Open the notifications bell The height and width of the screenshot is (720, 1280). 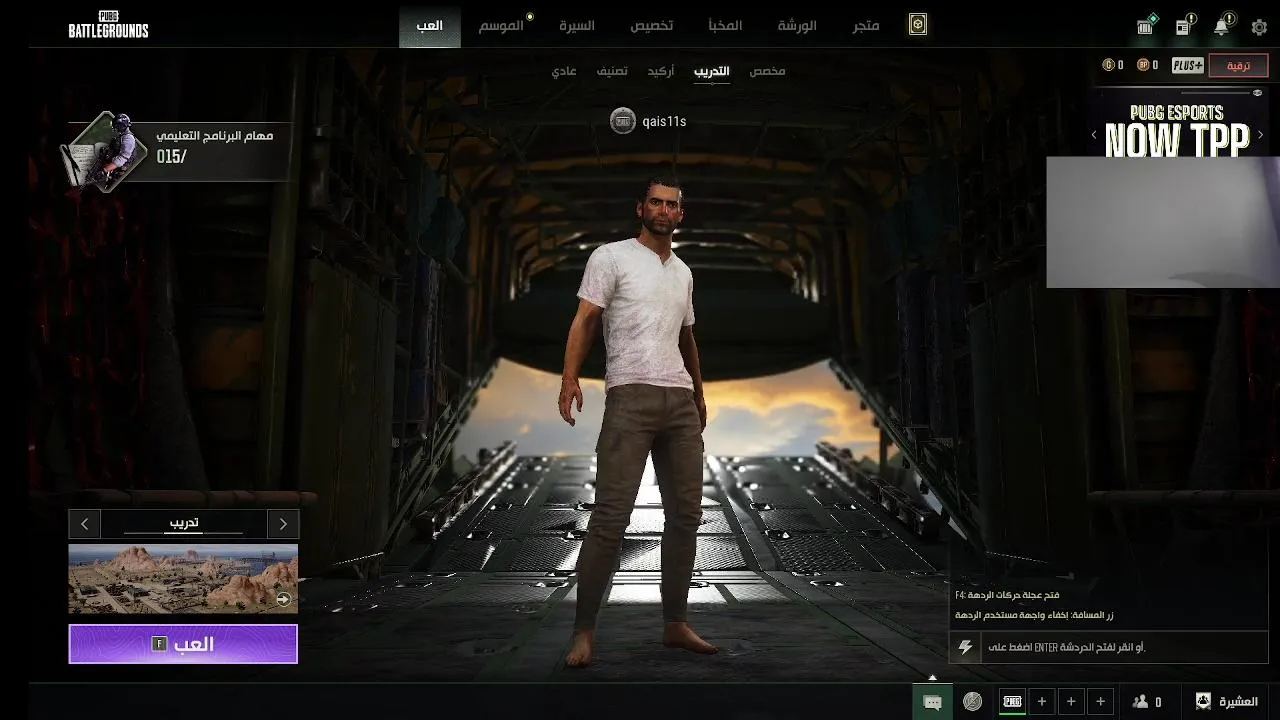pyautogui.click(x=1222, y=26)
